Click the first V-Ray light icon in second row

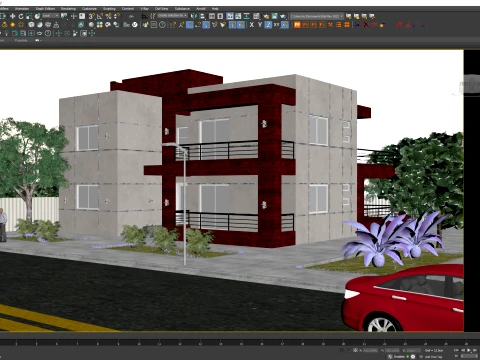[x=4, y=25]
